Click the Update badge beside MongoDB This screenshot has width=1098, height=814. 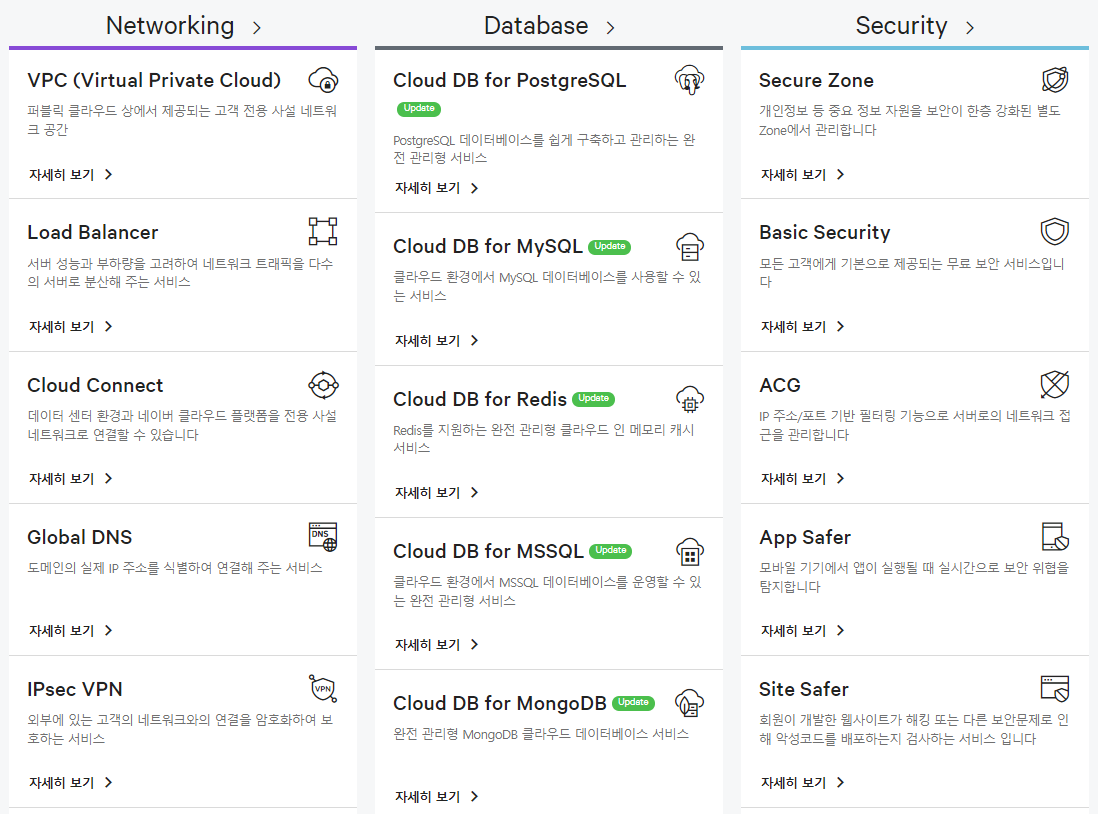(634, 703)
